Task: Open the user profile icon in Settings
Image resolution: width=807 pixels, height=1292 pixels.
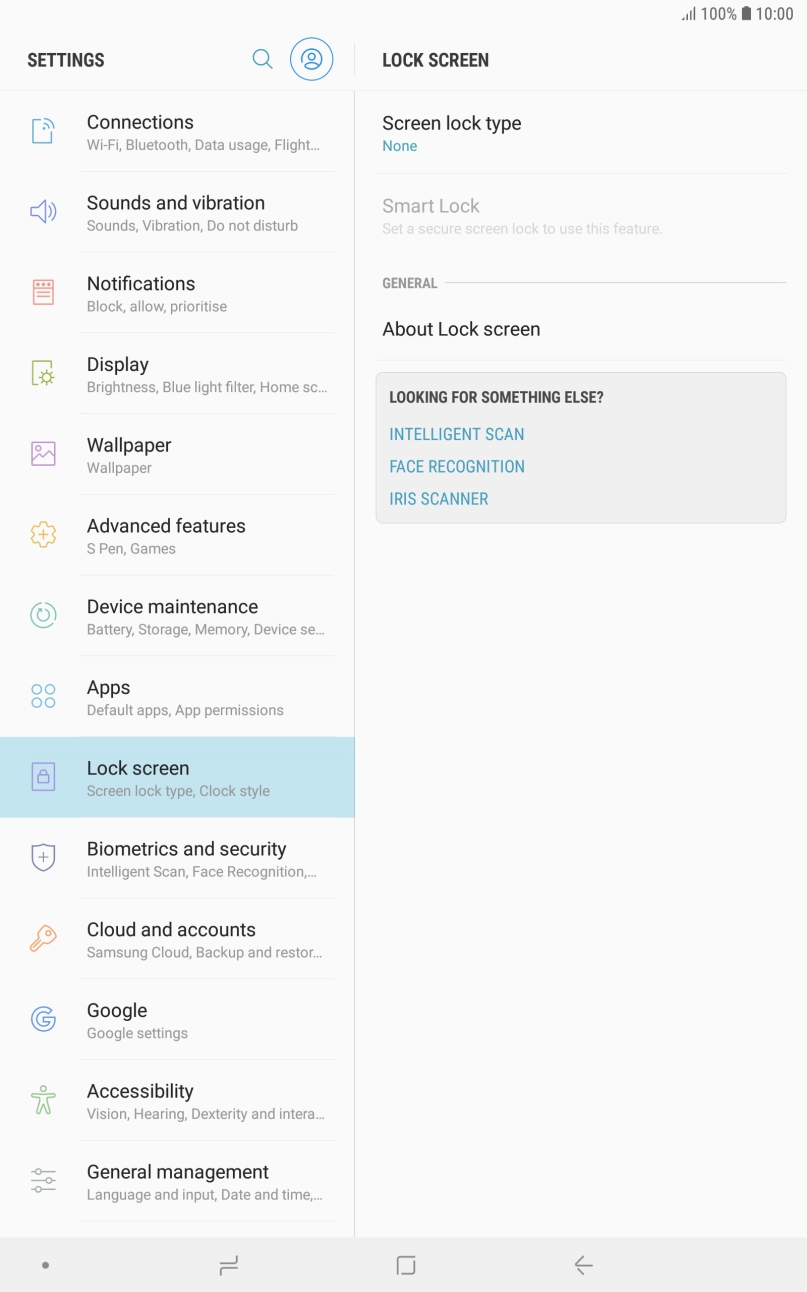Action: point(311,59)
